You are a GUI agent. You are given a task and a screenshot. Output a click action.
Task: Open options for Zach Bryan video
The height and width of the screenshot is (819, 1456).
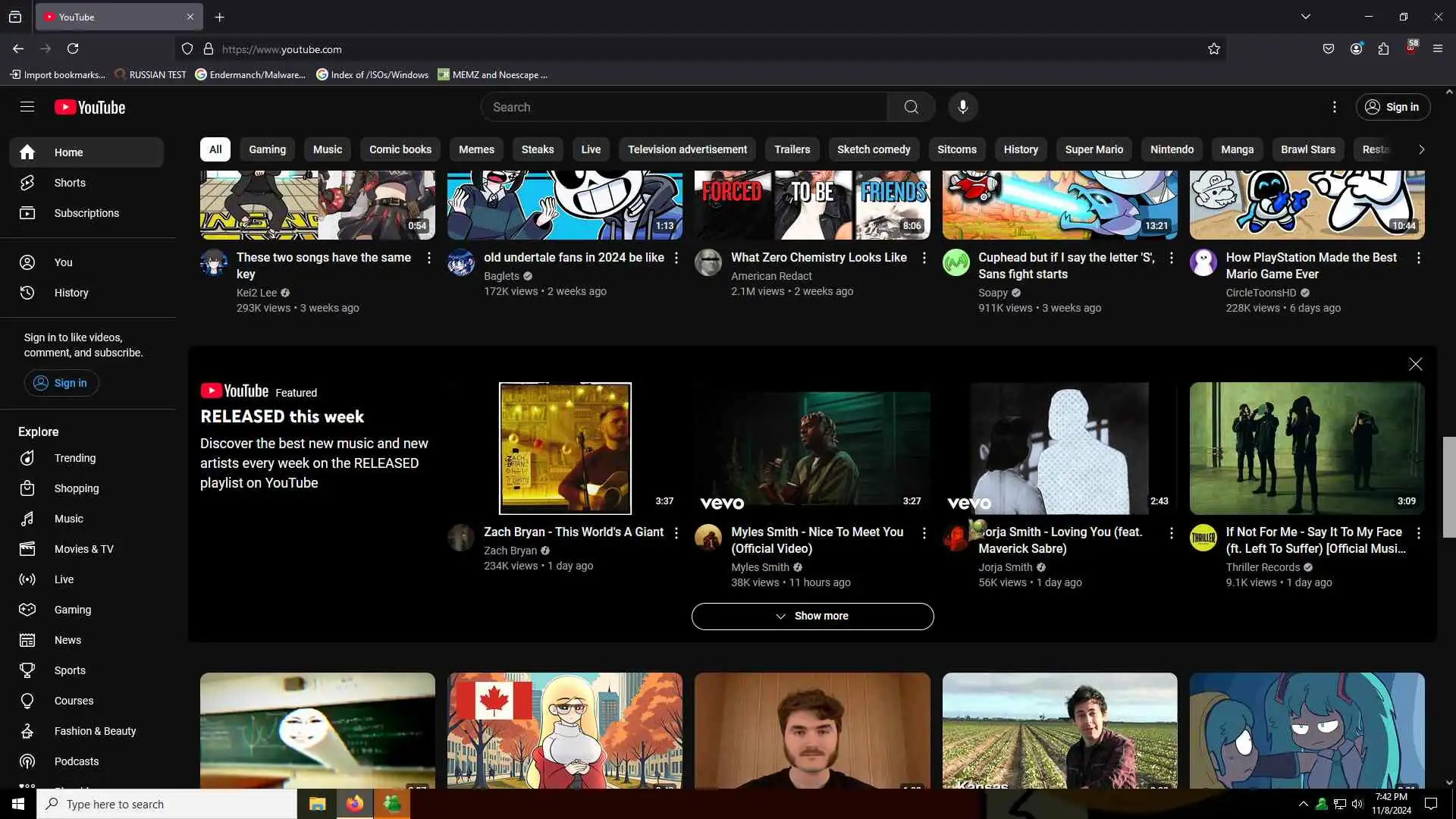[676, 533]
